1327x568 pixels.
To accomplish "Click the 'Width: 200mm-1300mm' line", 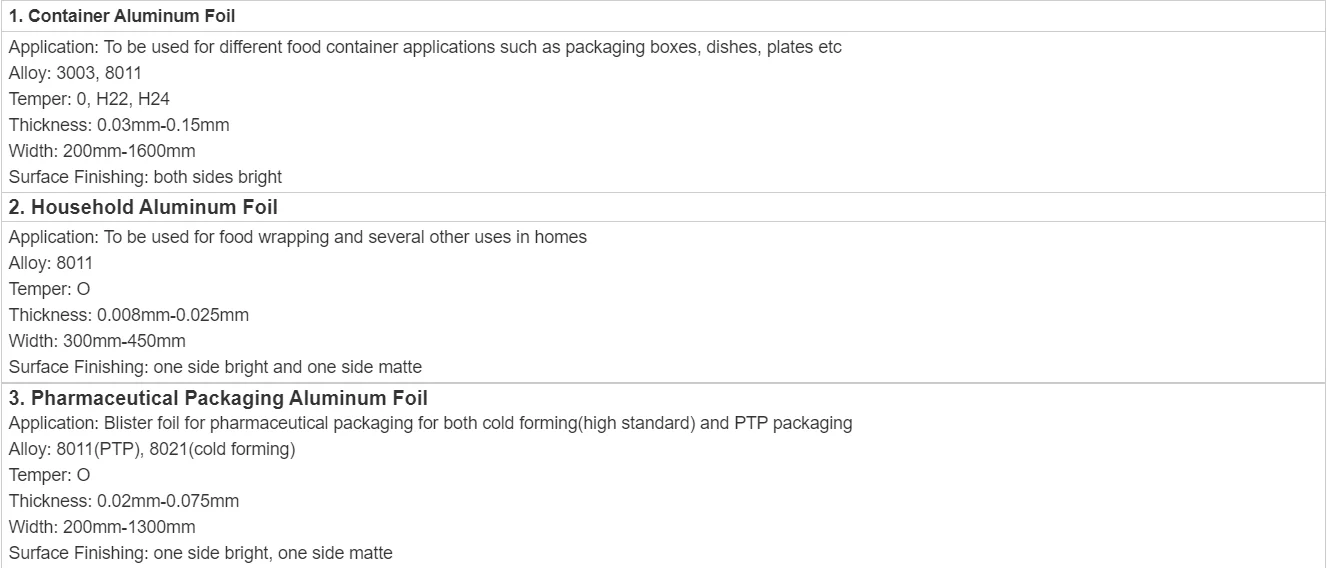I will point(102,527).
